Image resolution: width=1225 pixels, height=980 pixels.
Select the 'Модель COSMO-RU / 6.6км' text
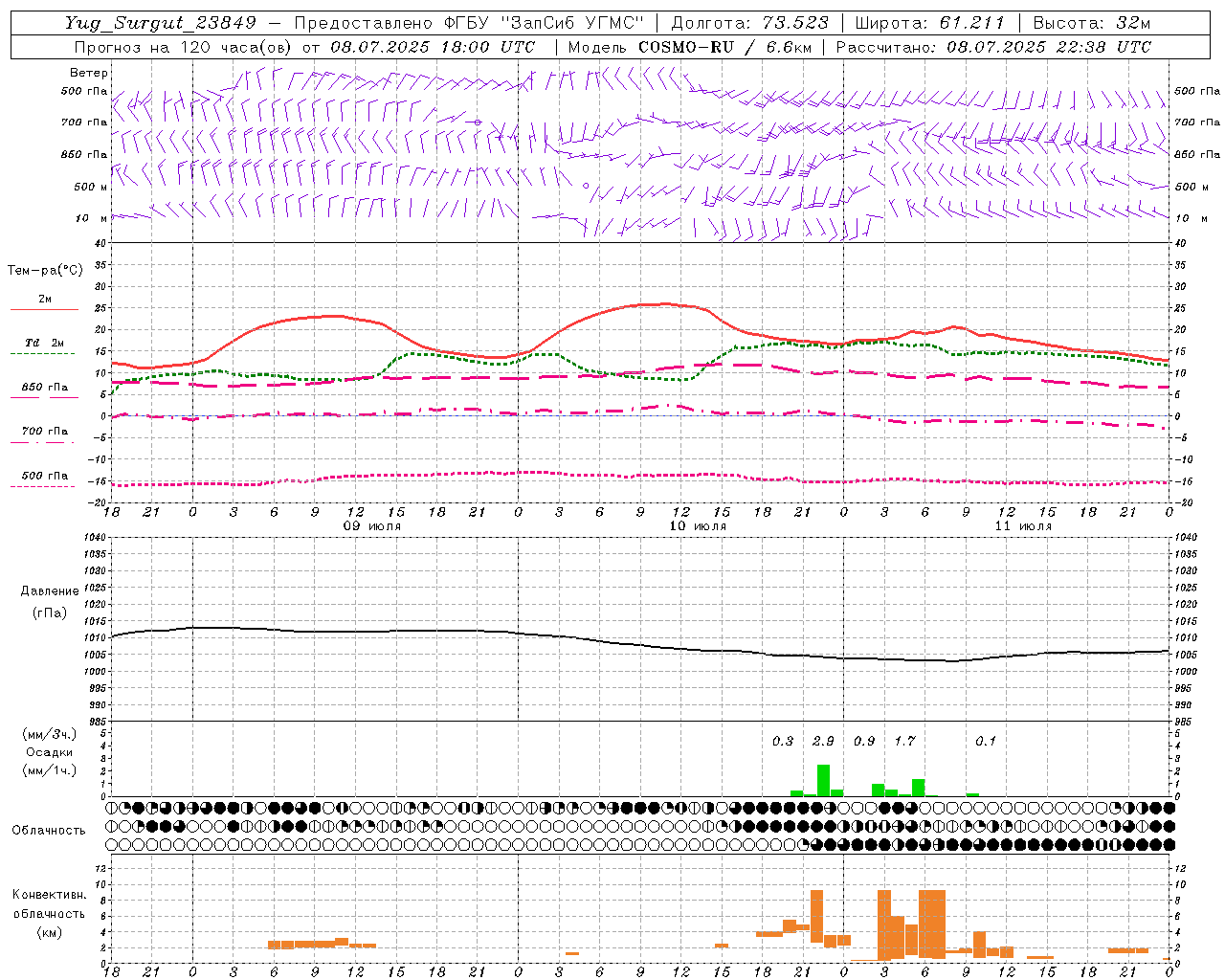(x=690, y=47)
